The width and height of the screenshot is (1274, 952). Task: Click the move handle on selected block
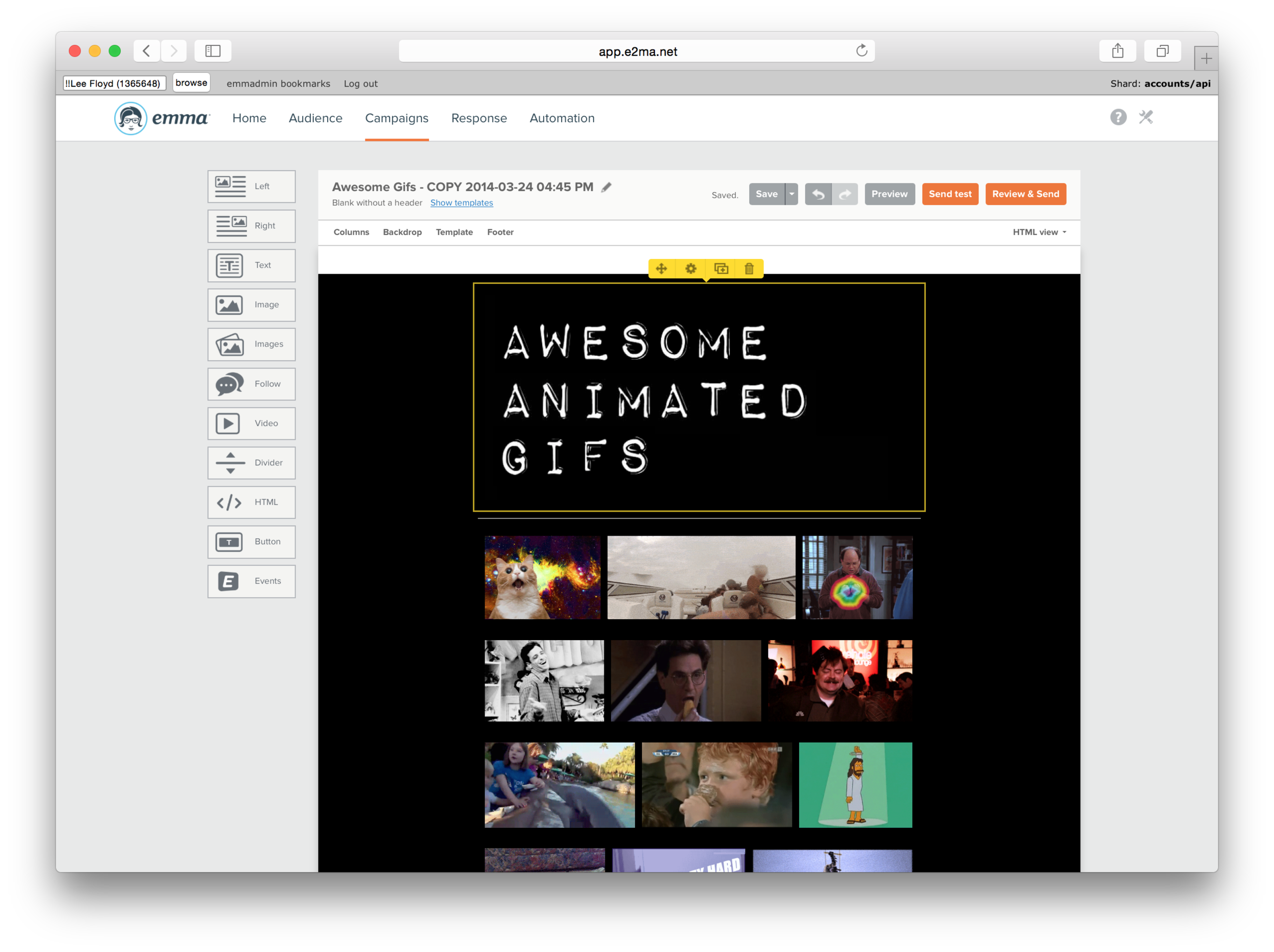tap(661, 269)
